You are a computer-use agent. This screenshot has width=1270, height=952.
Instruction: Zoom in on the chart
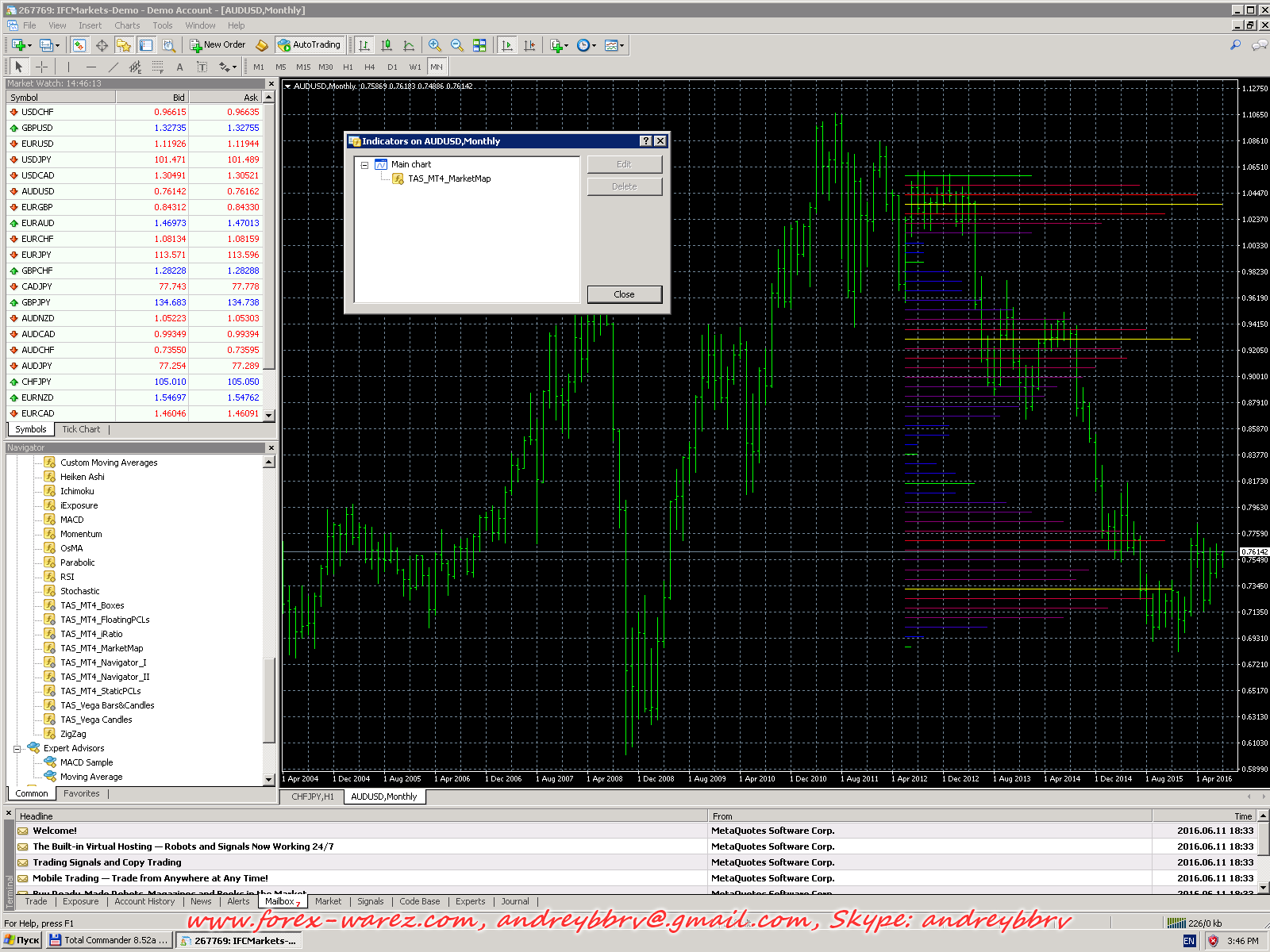[x=435, y=45]
